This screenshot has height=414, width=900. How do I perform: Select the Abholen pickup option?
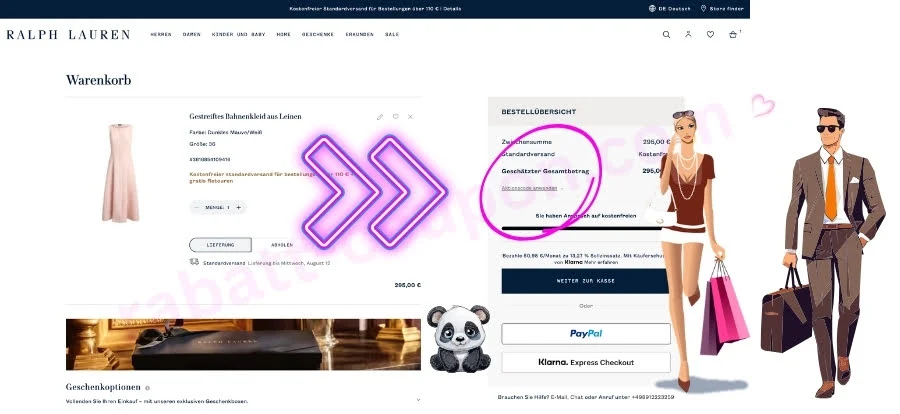[x=282, y=245]
